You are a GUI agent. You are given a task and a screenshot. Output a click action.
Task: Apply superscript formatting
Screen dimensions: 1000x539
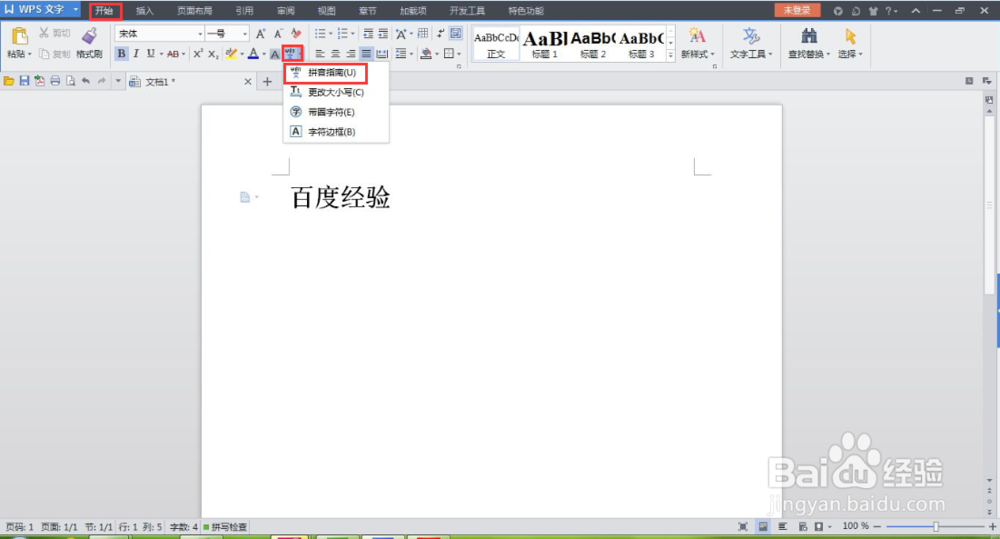[x=198, y=54]
